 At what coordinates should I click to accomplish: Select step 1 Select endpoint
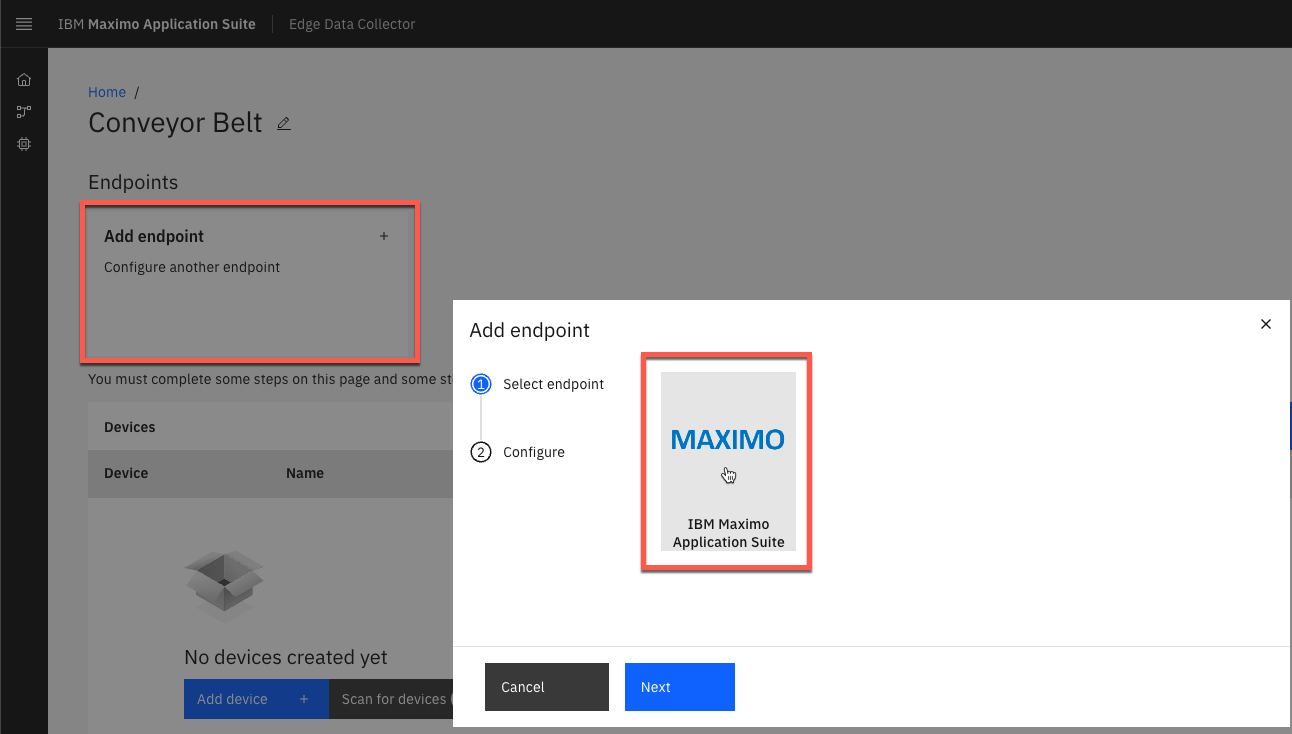[x=538, y=384]
